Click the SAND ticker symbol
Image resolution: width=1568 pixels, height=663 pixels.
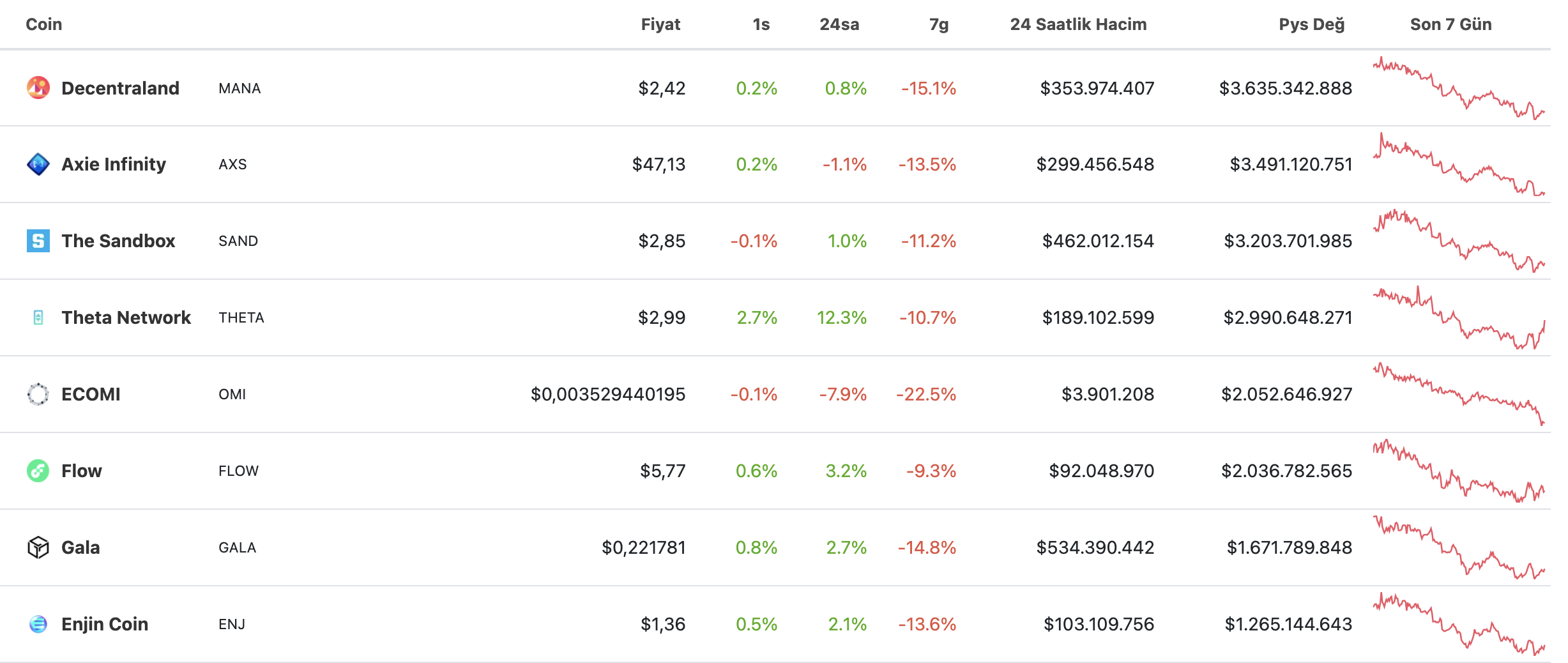(x=238, y=241)
